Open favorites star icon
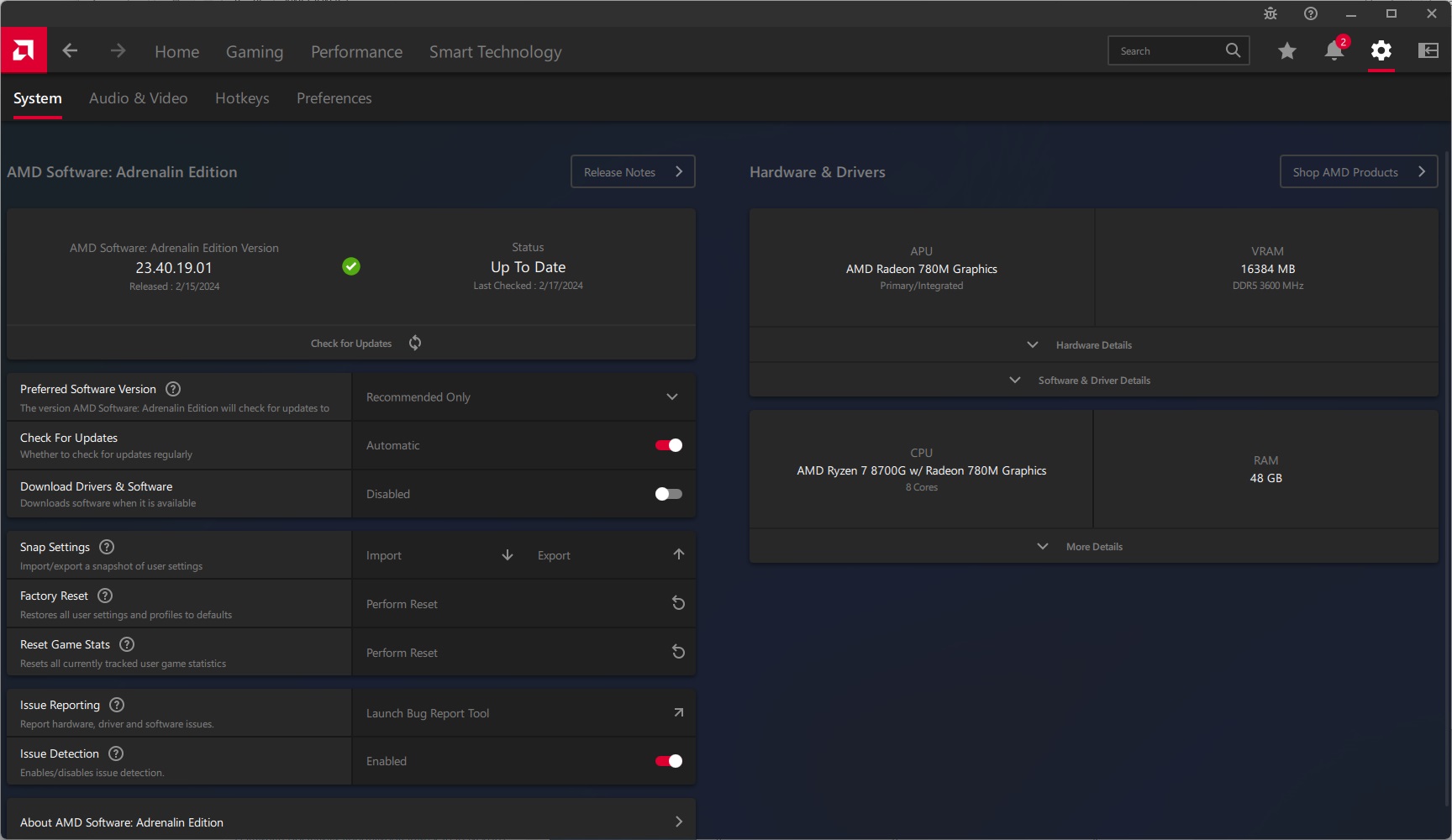The image size is (1452, 840). click(1286, 51)
